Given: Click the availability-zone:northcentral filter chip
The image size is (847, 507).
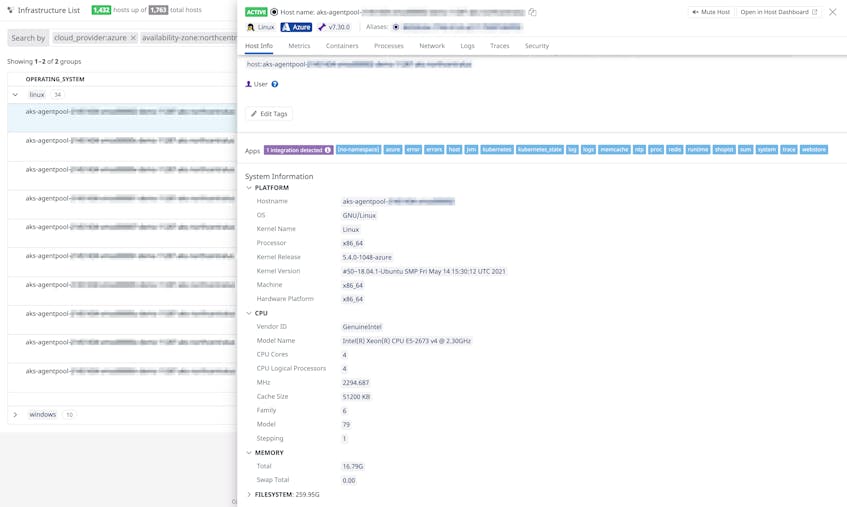Looking at the screenshot, I should pyautogui.click(x=189, y=38).
